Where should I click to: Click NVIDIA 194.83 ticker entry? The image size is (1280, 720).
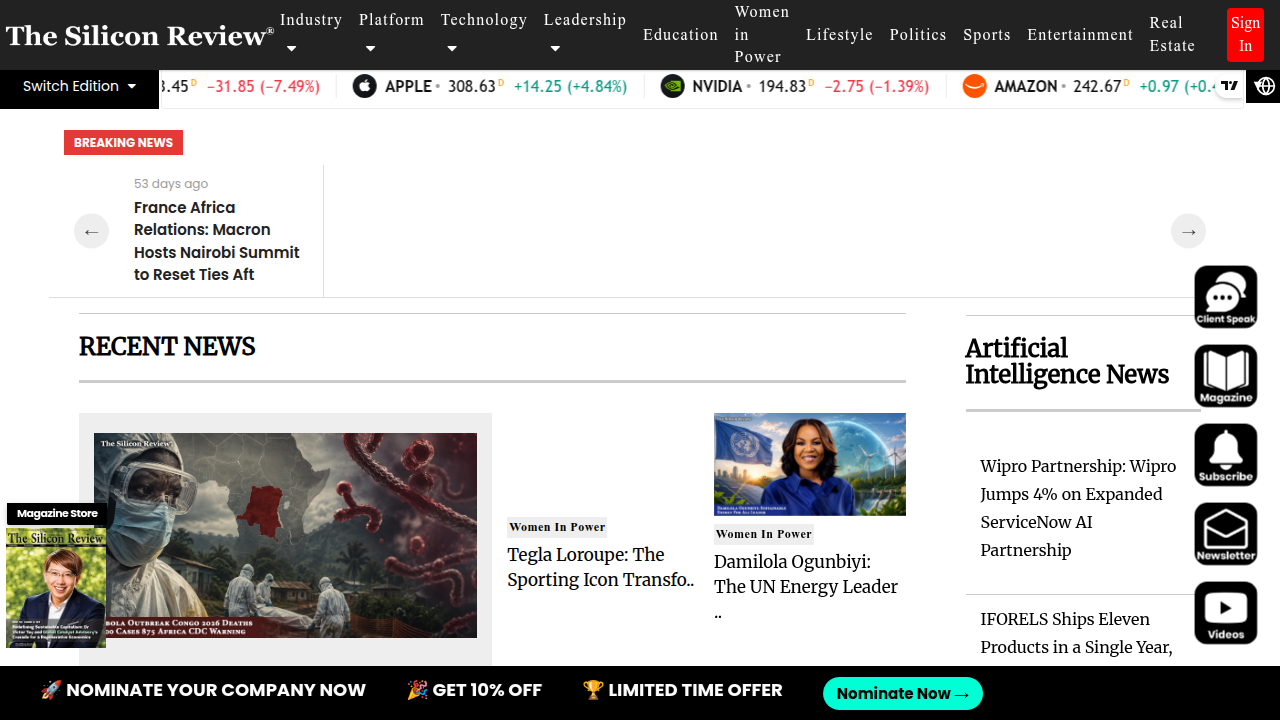(x=795, y=86)
